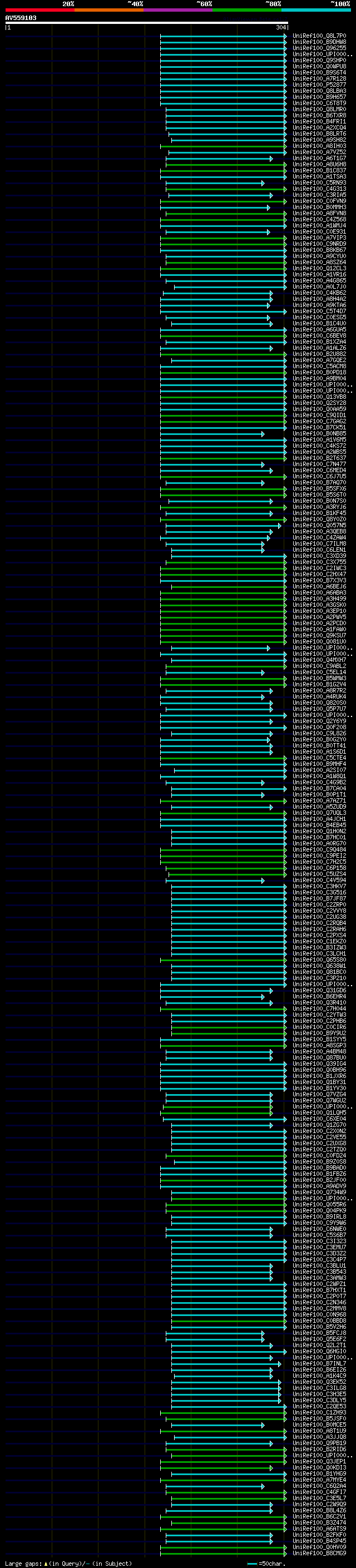Select hit label UniRef100_A3H499
Viewport: 356px width, 1568px height.
click(319, 599)
